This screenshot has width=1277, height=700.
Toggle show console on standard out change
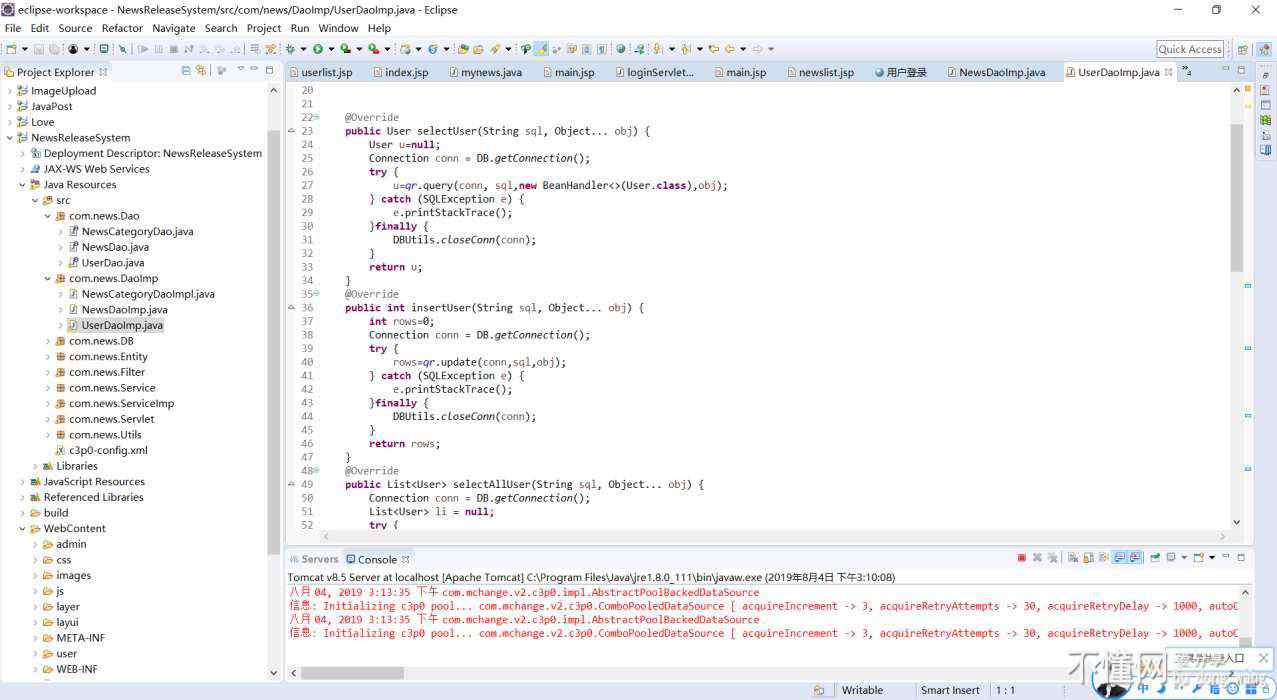pyautogui.click(x=1120, y=558)
